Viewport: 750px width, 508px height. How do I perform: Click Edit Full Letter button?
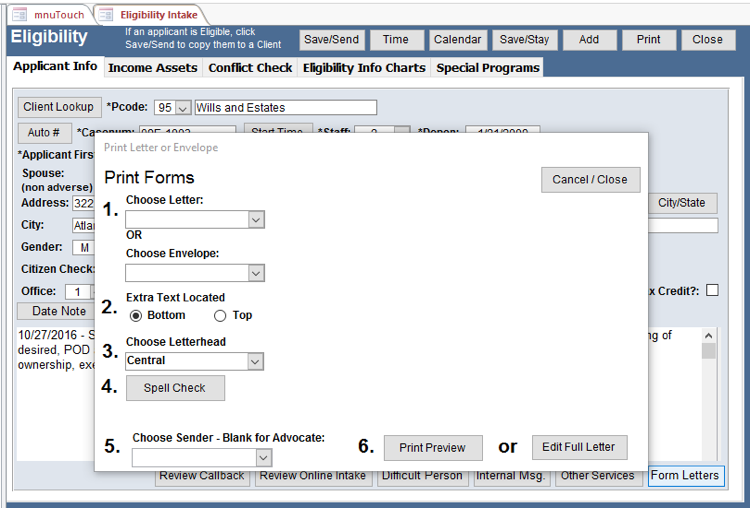pyautogui.click(x=579, y=447)
